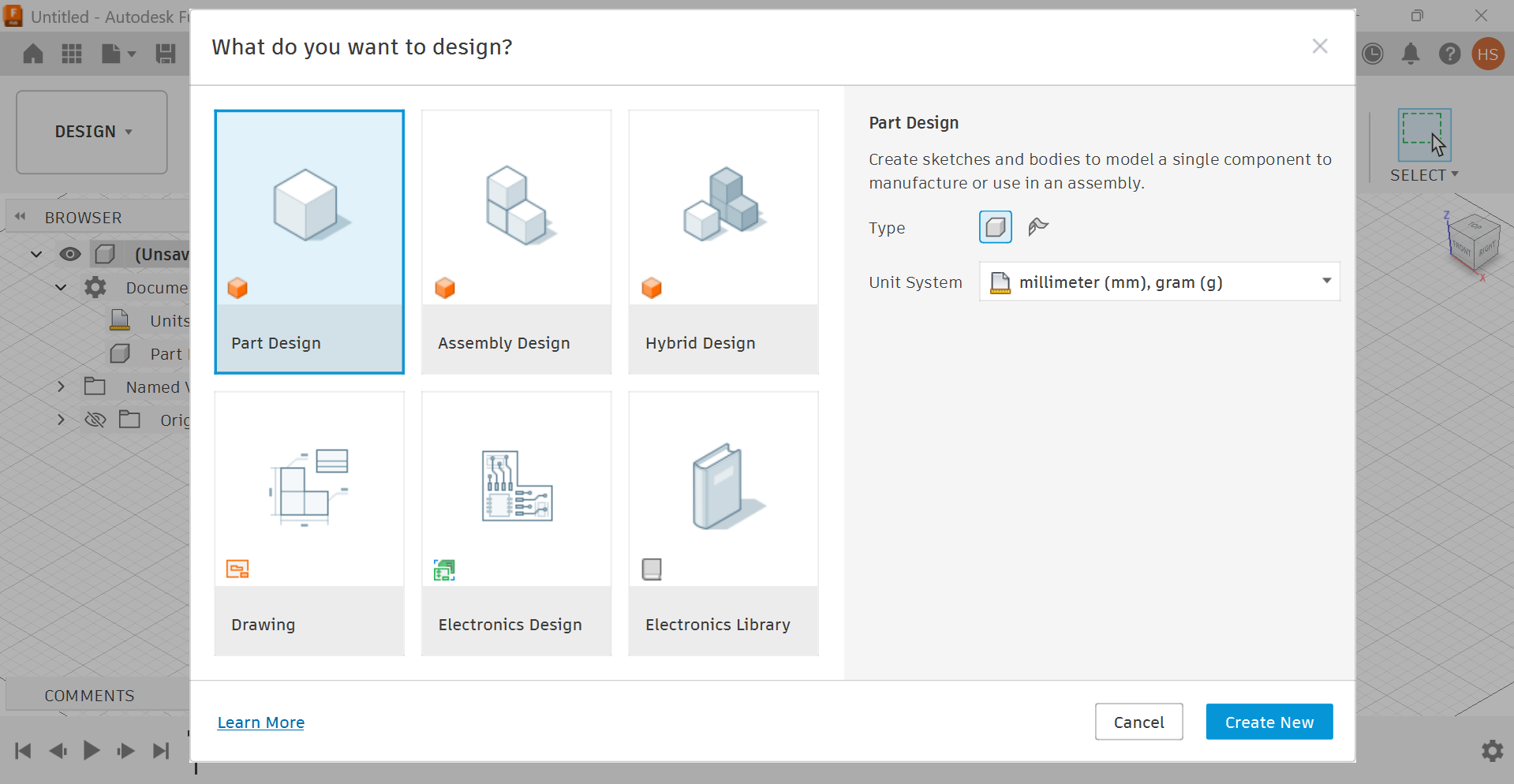Step forward one timeline step
Viewport: 1514px width, 784px height.
125,751
